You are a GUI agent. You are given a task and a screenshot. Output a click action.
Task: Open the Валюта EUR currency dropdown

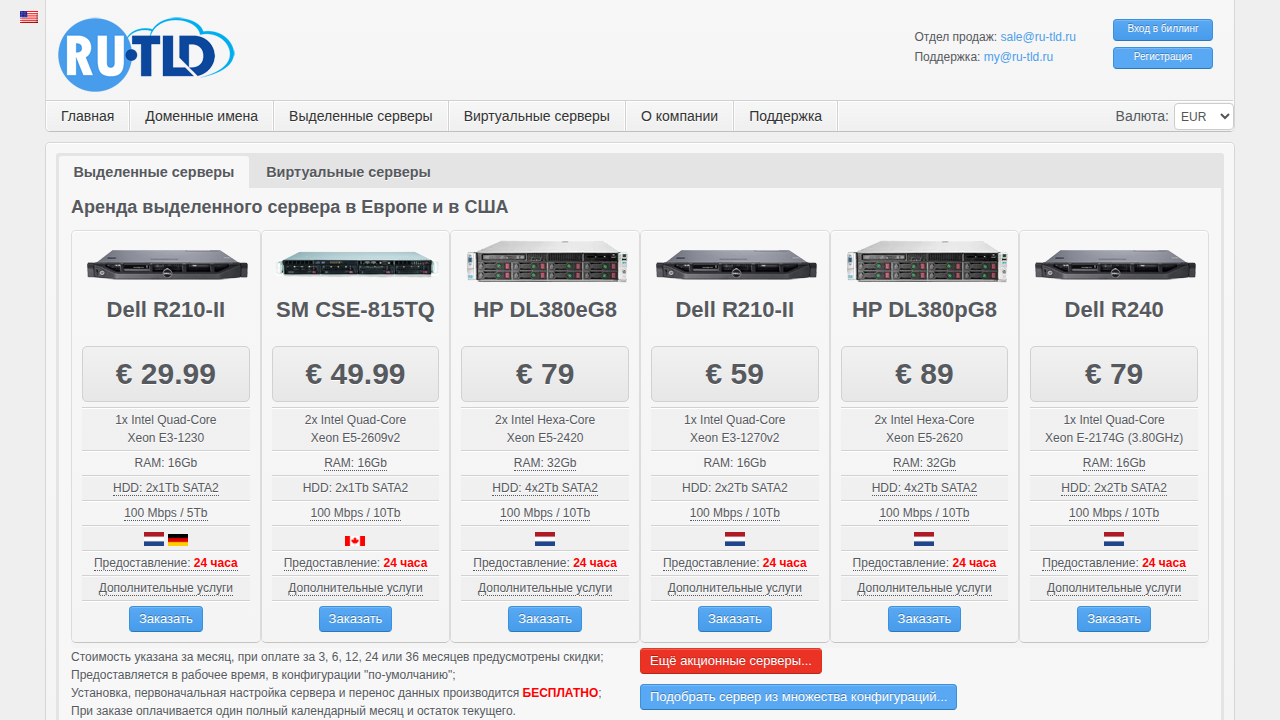click(x=1204, y=116)
